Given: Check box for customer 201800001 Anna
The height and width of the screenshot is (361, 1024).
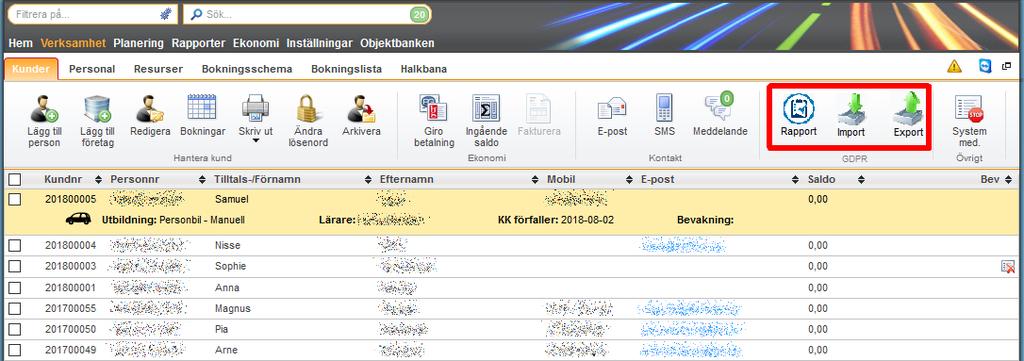Looking at the screenshot, I should pyautogui.click(x=14, y=287).
